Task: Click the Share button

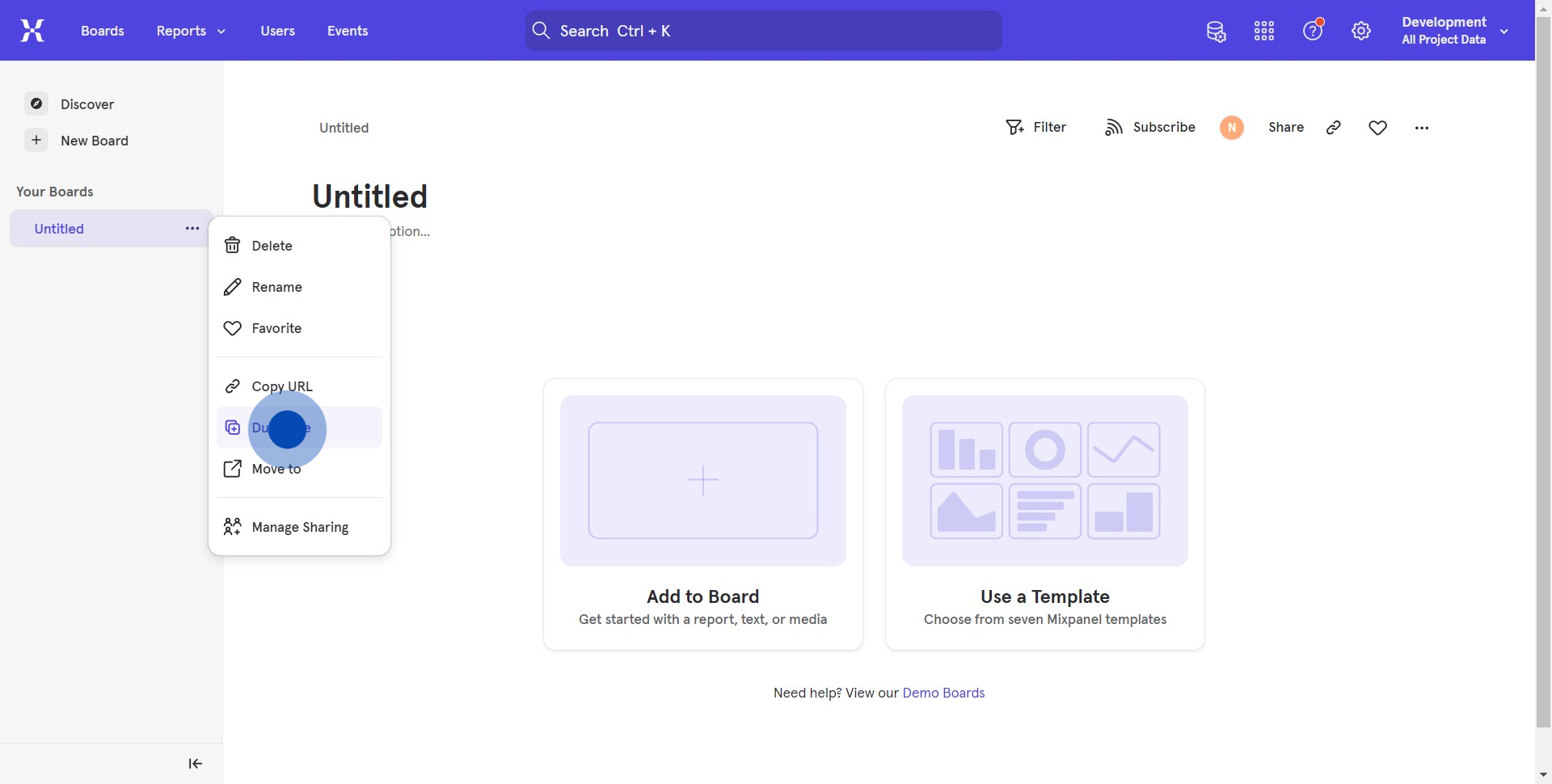Action: tap(1285, 128)
